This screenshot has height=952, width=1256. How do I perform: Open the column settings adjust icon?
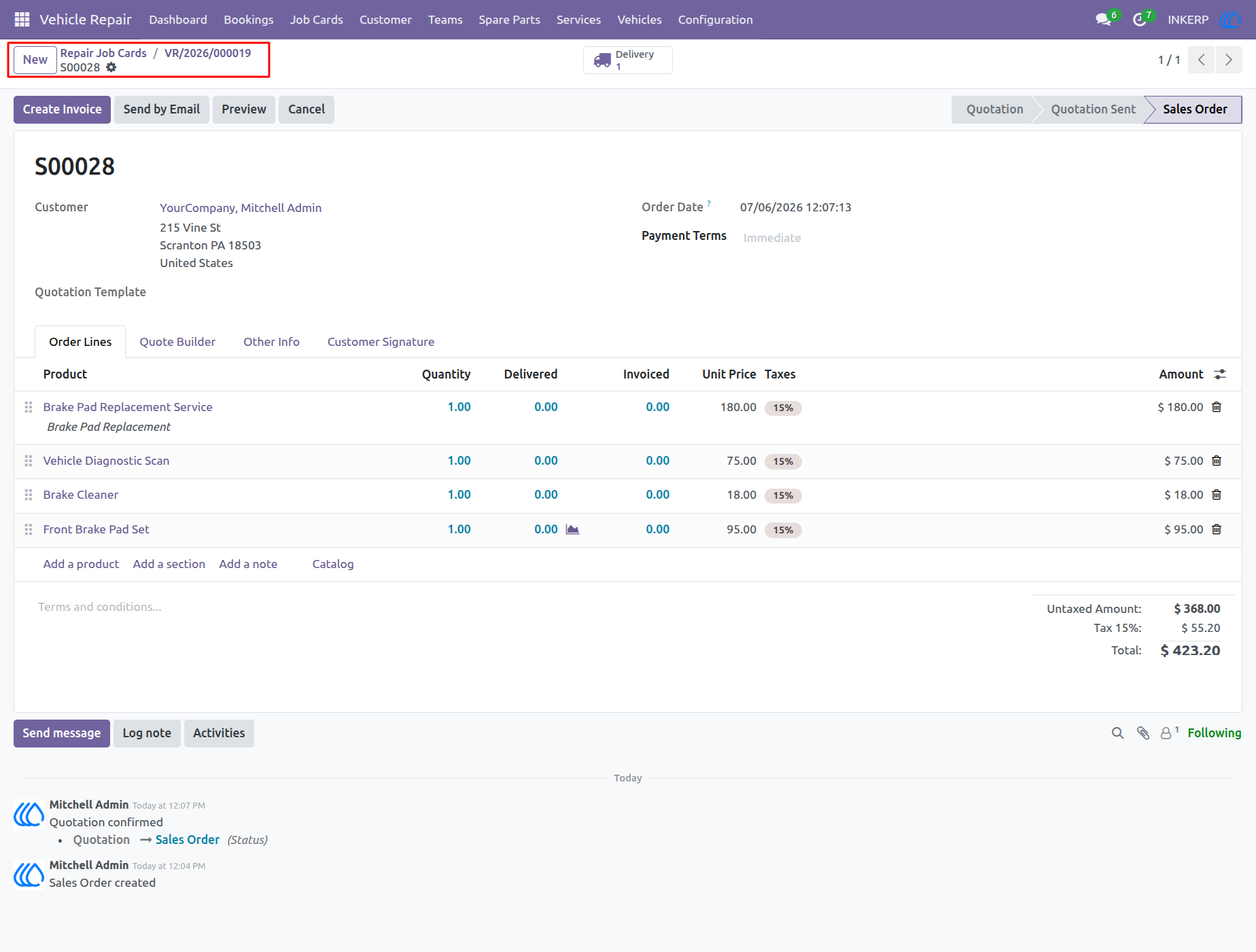(1221, 374)
